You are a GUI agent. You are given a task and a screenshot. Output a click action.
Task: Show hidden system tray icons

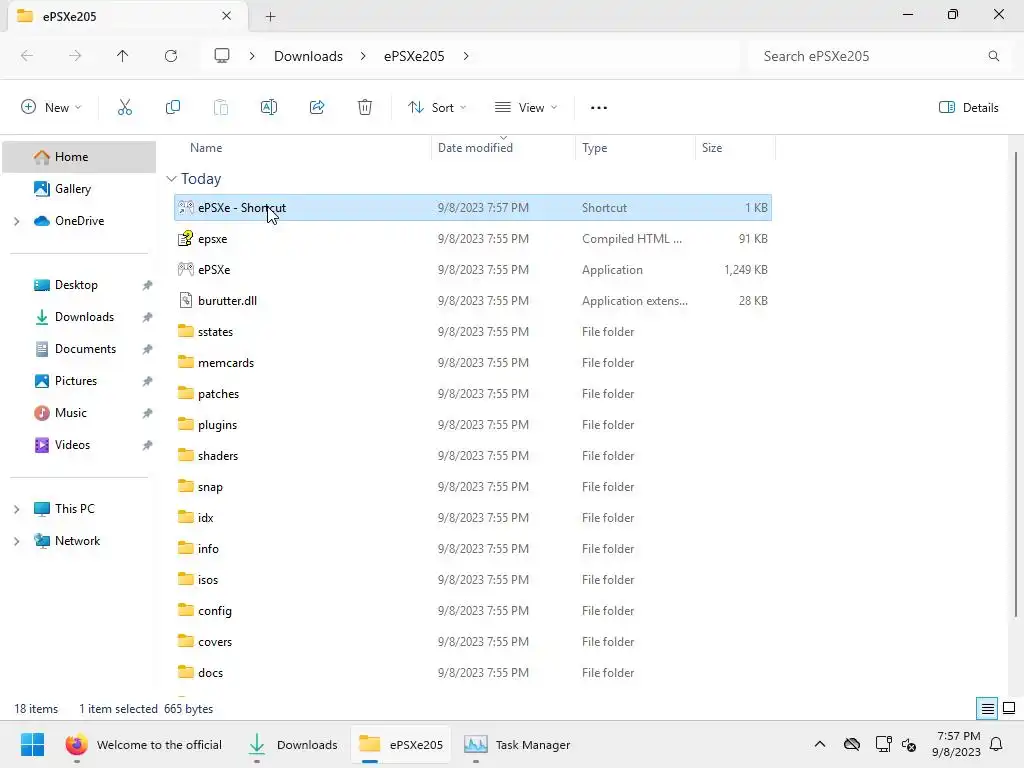point(820,744)
